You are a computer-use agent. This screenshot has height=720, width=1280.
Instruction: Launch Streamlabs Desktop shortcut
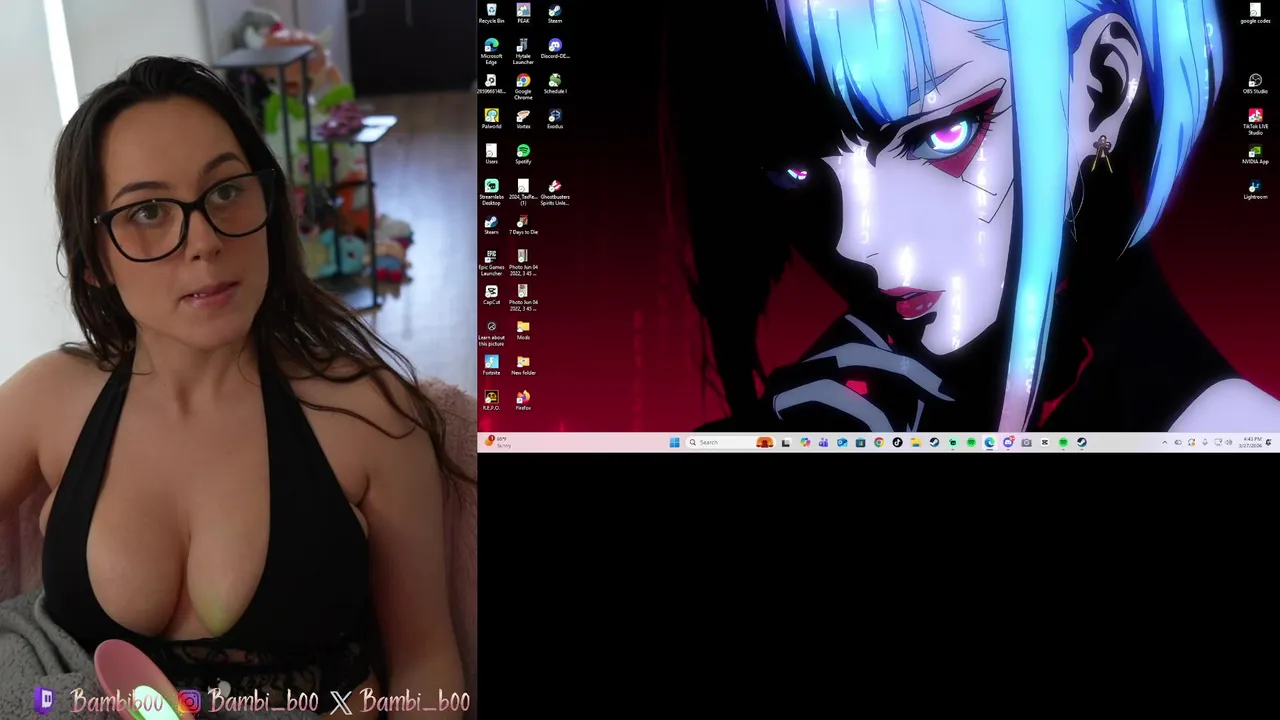[491, 192]
